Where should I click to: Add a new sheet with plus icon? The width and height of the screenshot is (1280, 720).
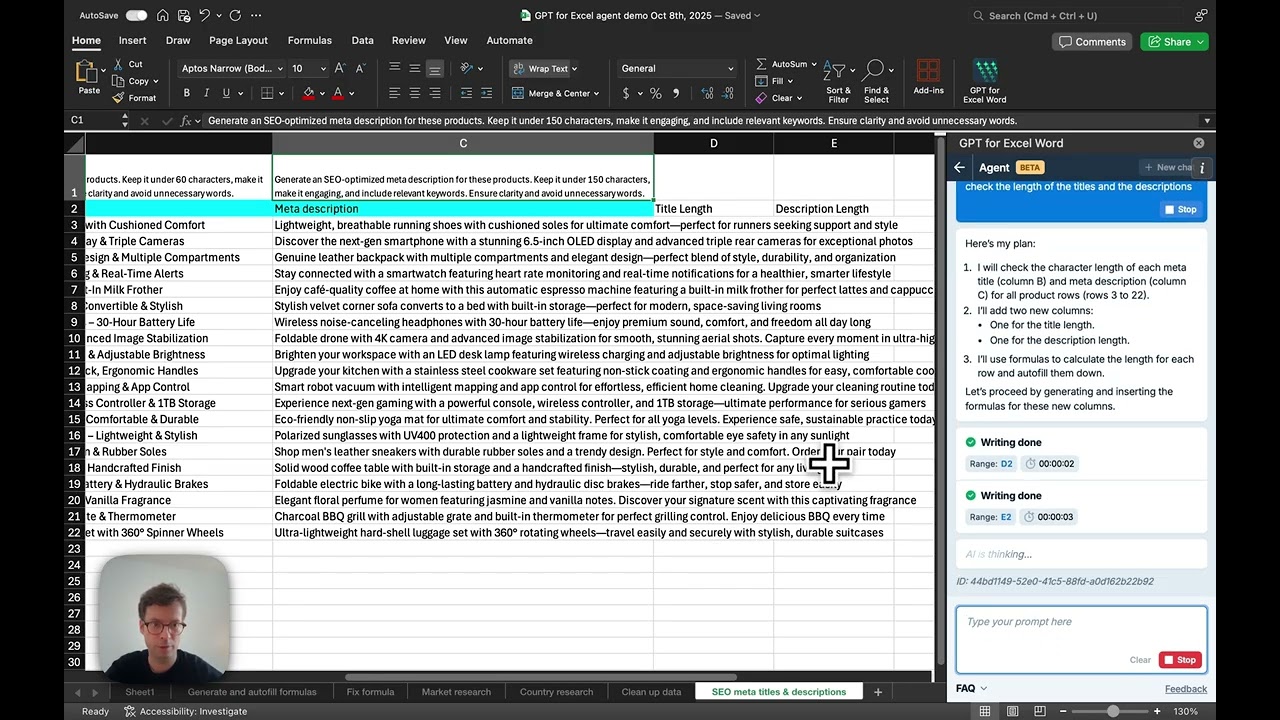coord(878,691)
